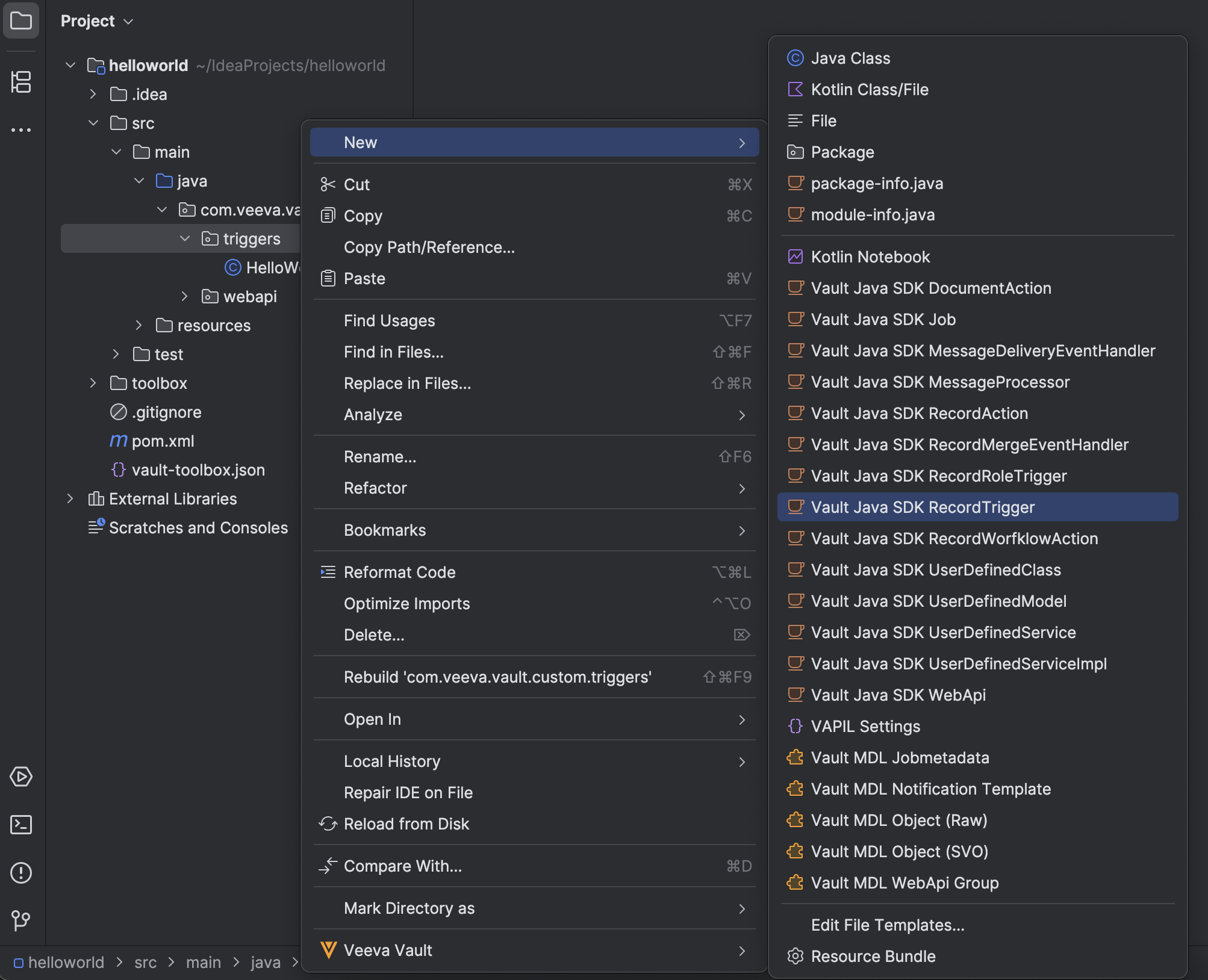Click the Package folder icon in submenu
Image resolution: width=1208 pixels, height=980 pixels.
[x=795, y=152]
